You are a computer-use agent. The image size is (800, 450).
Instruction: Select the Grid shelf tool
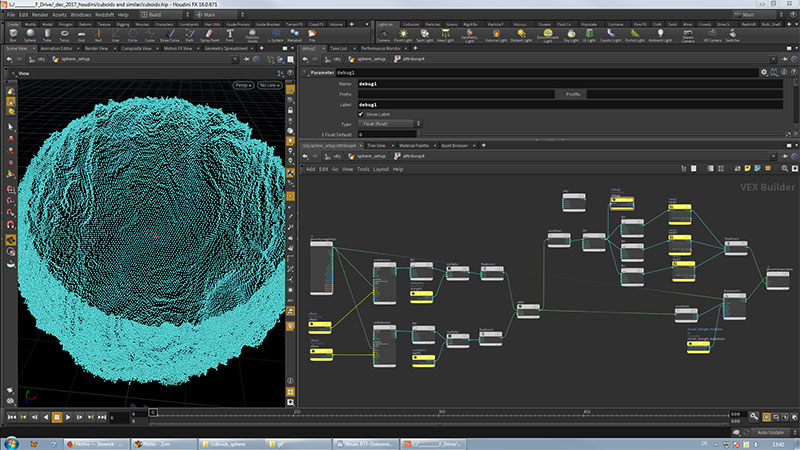[x=81, y=35]
